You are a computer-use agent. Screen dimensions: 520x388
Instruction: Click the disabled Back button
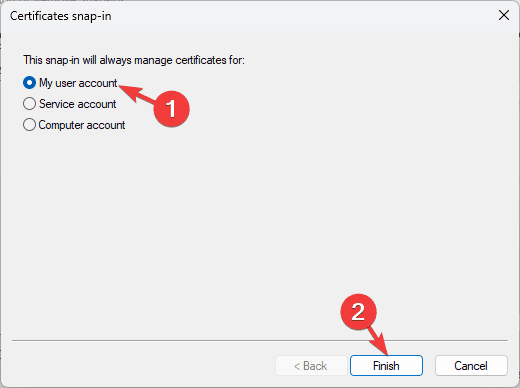pos(311,366)
